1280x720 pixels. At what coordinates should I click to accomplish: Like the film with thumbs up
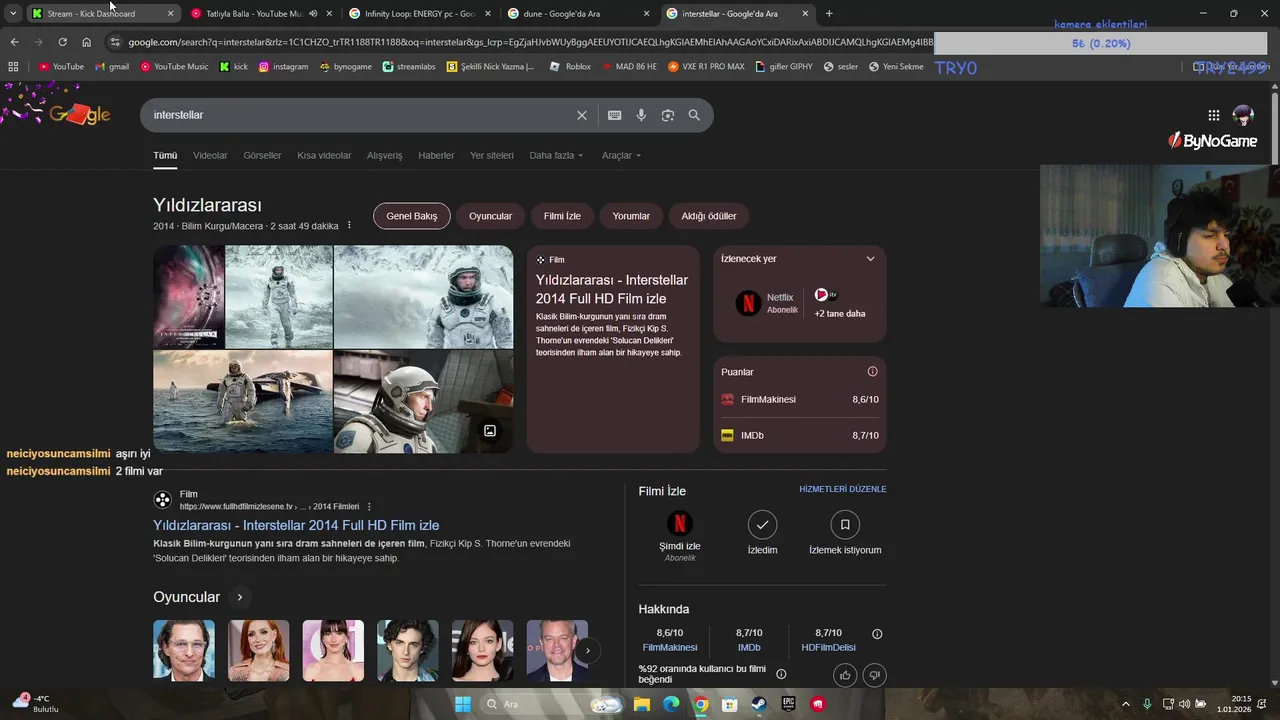coord(845,675)
